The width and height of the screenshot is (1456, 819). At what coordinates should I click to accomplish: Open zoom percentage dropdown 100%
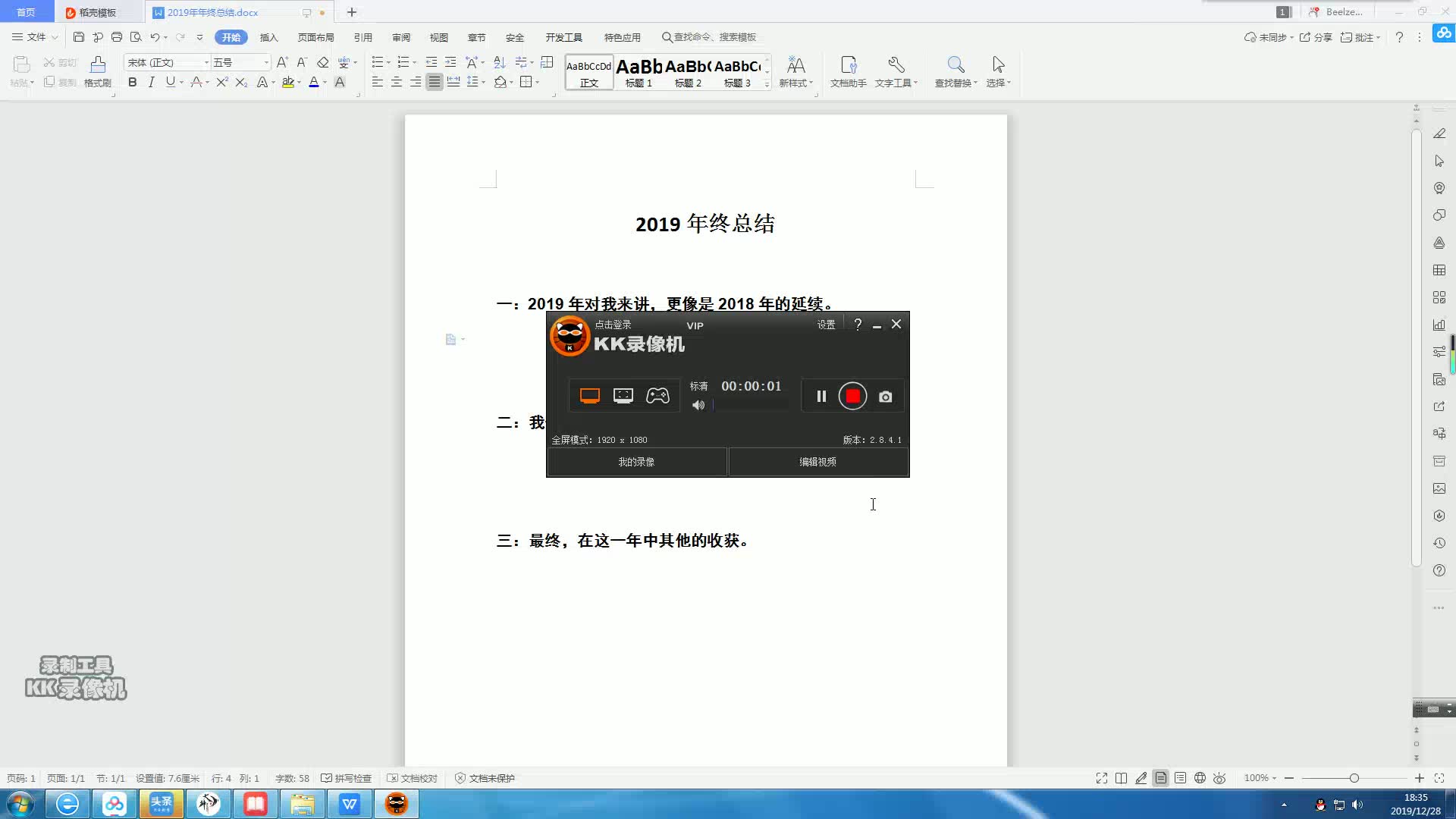click(1260, 778)
